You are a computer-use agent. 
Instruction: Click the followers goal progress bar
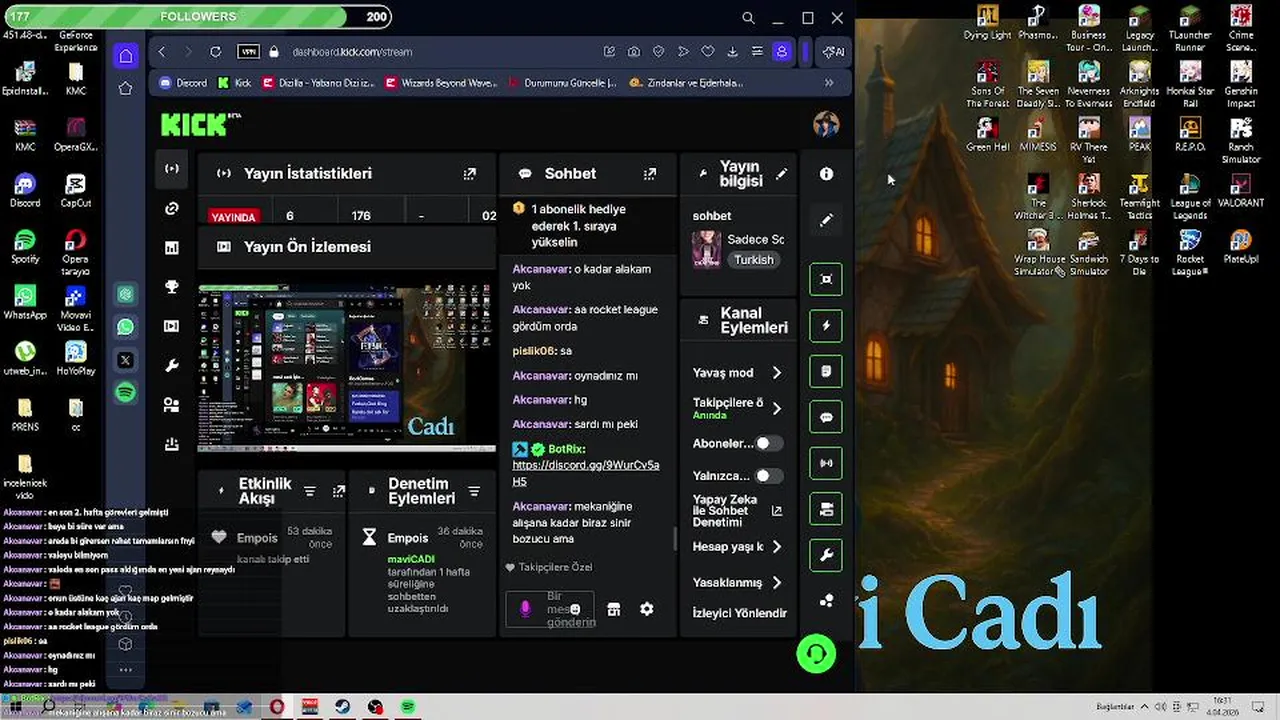coord(196,17)
